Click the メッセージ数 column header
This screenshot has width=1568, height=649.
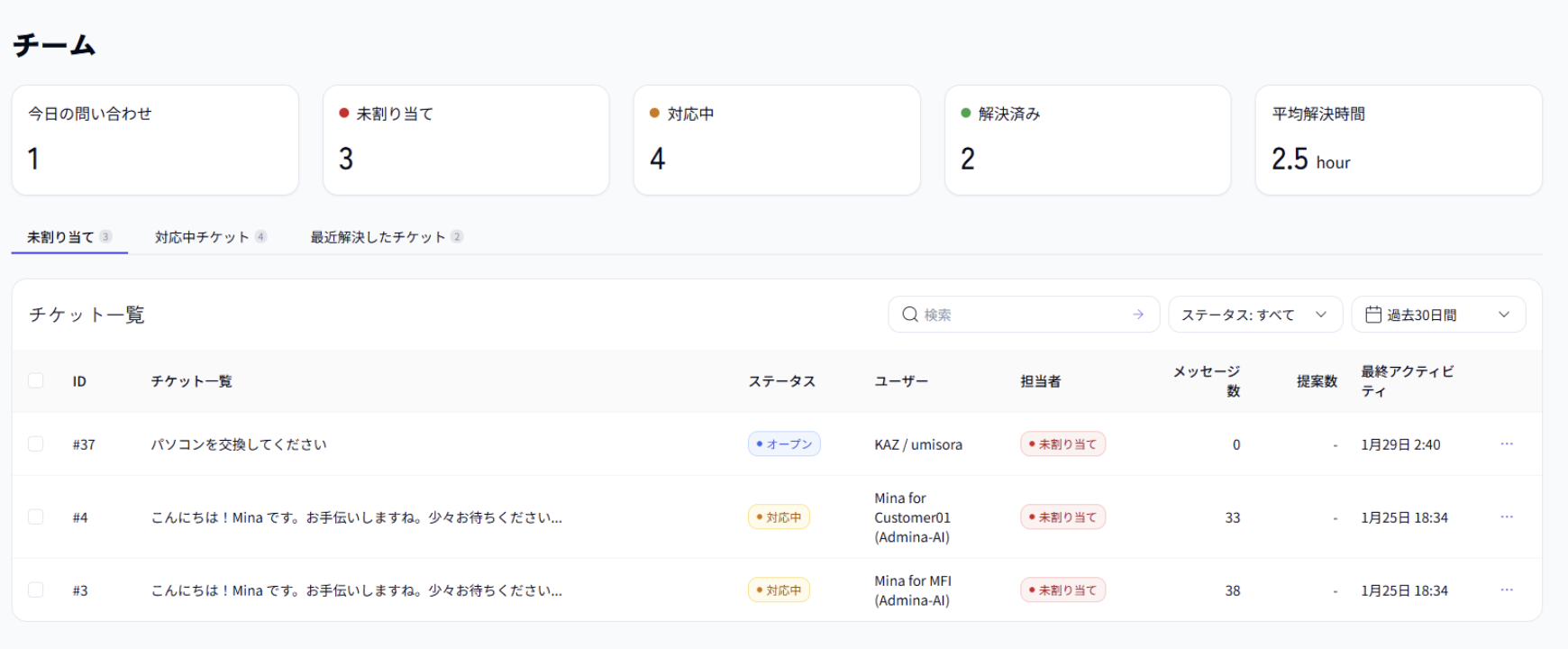pos(1207,381)
